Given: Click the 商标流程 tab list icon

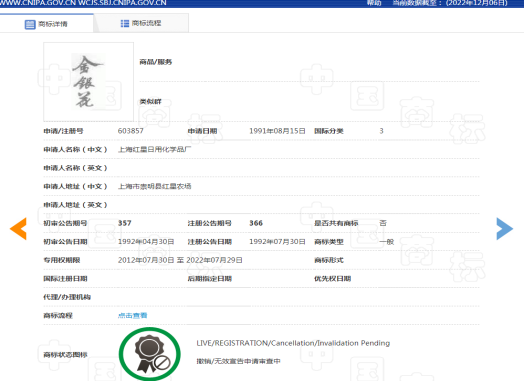Looking at the screenshot, I should coord(125,23).
